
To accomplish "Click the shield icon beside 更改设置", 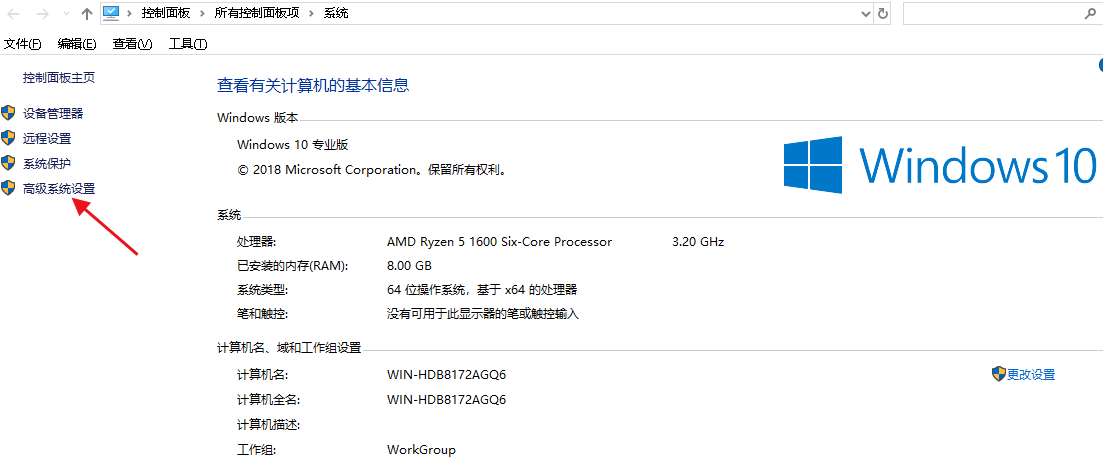I will tap(998, 374).
